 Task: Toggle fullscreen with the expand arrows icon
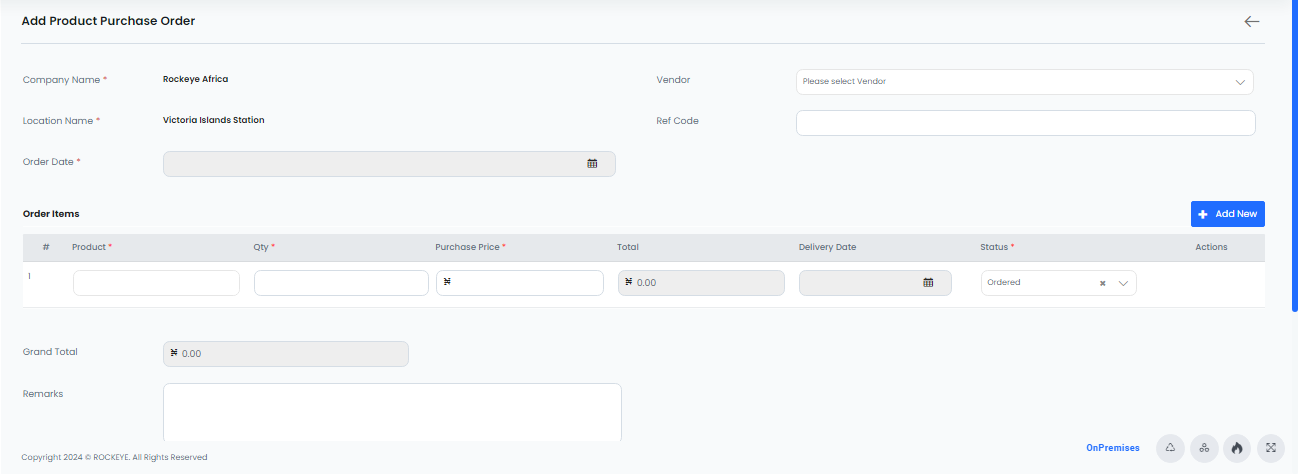pyautogui.click(x=1271, y=448)
